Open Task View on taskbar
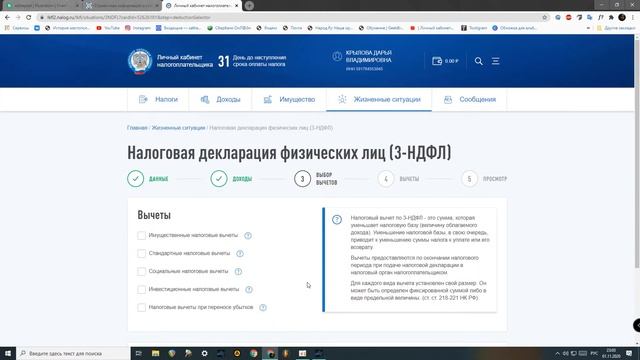Image resolution: width=640 pixels, height=360 pixels. (x=139, y=353)
